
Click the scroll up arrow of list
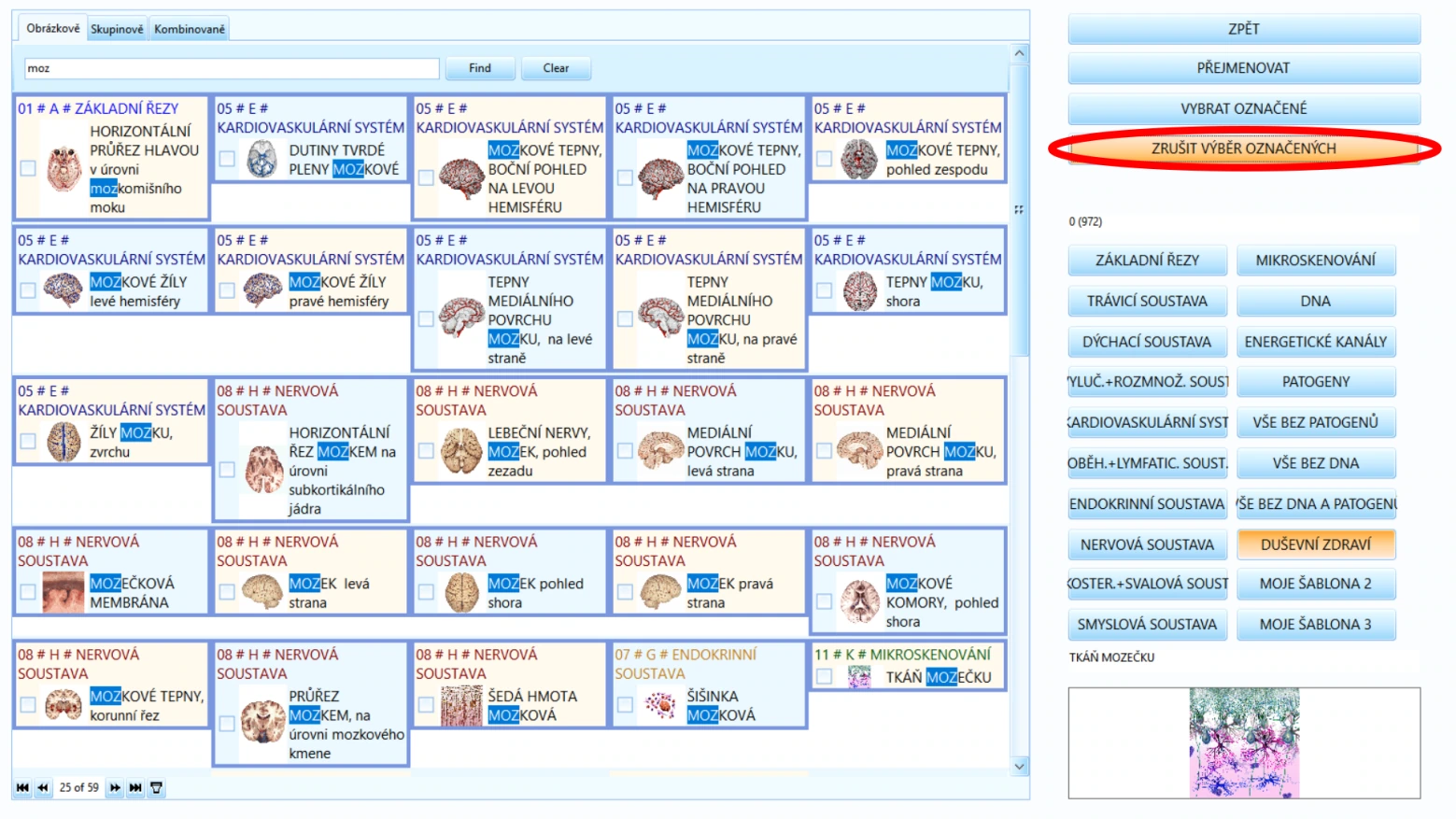coord(1020,53)
